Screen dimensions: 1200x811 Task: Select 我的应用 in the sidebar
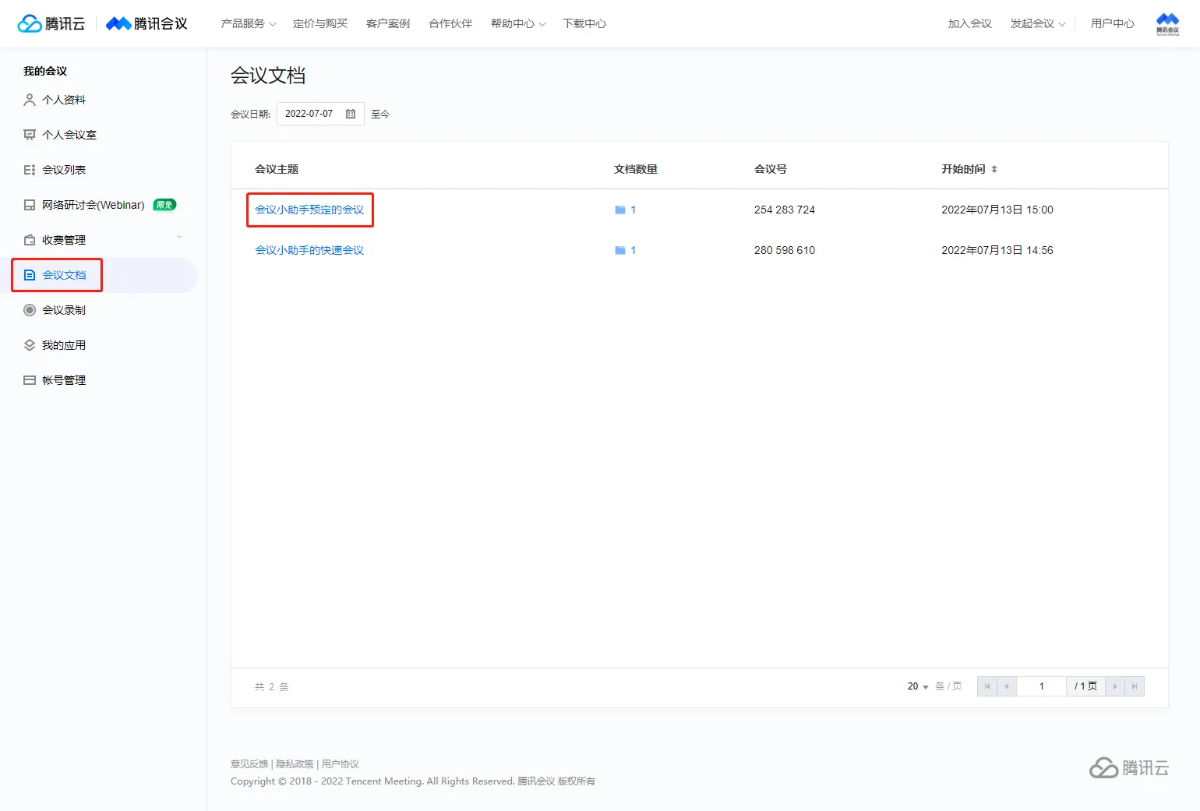pyautogui.click(x=64, y=345)
